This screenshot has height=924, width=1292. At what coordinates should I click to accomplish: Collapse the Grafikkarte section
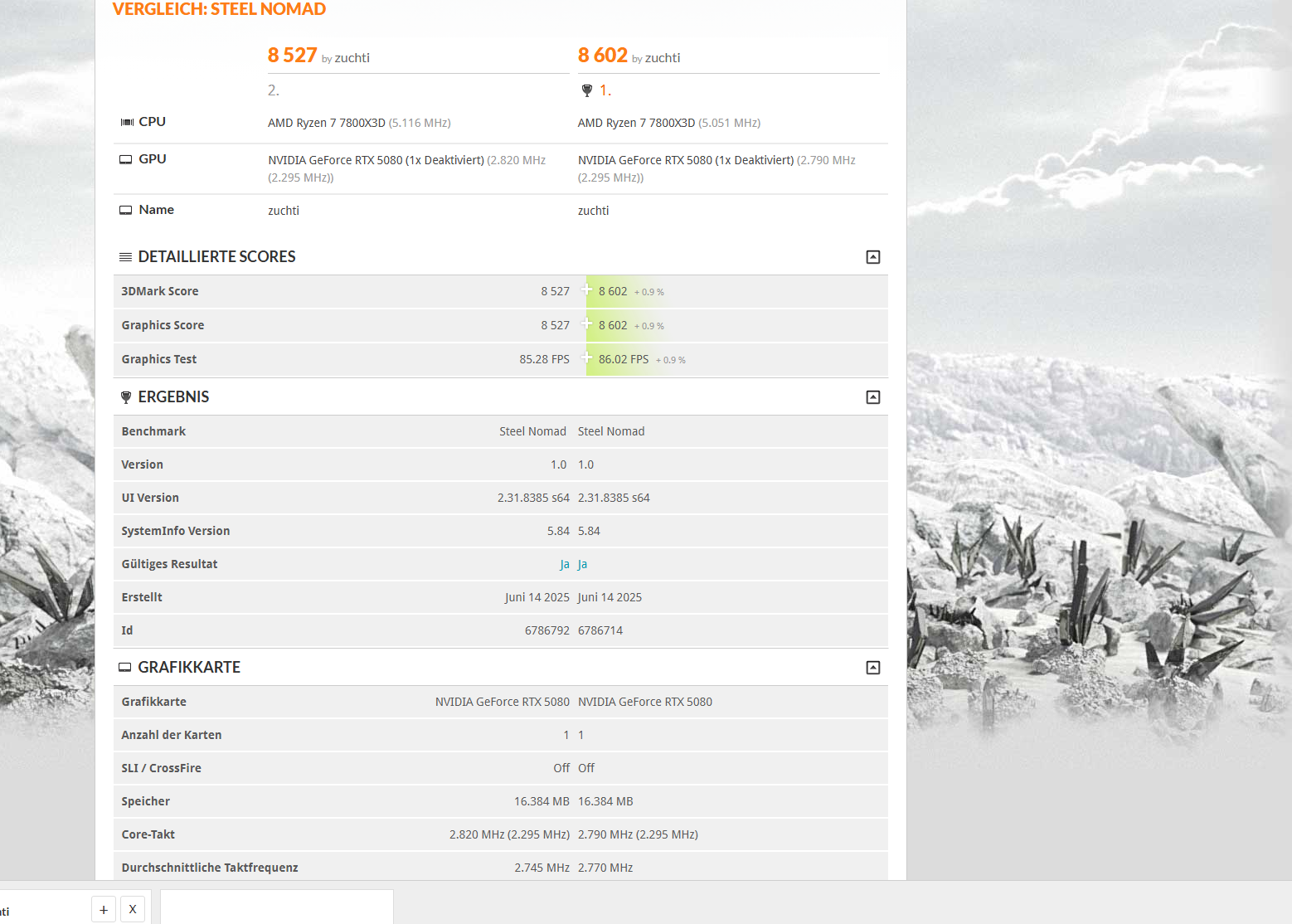point(872,668)
